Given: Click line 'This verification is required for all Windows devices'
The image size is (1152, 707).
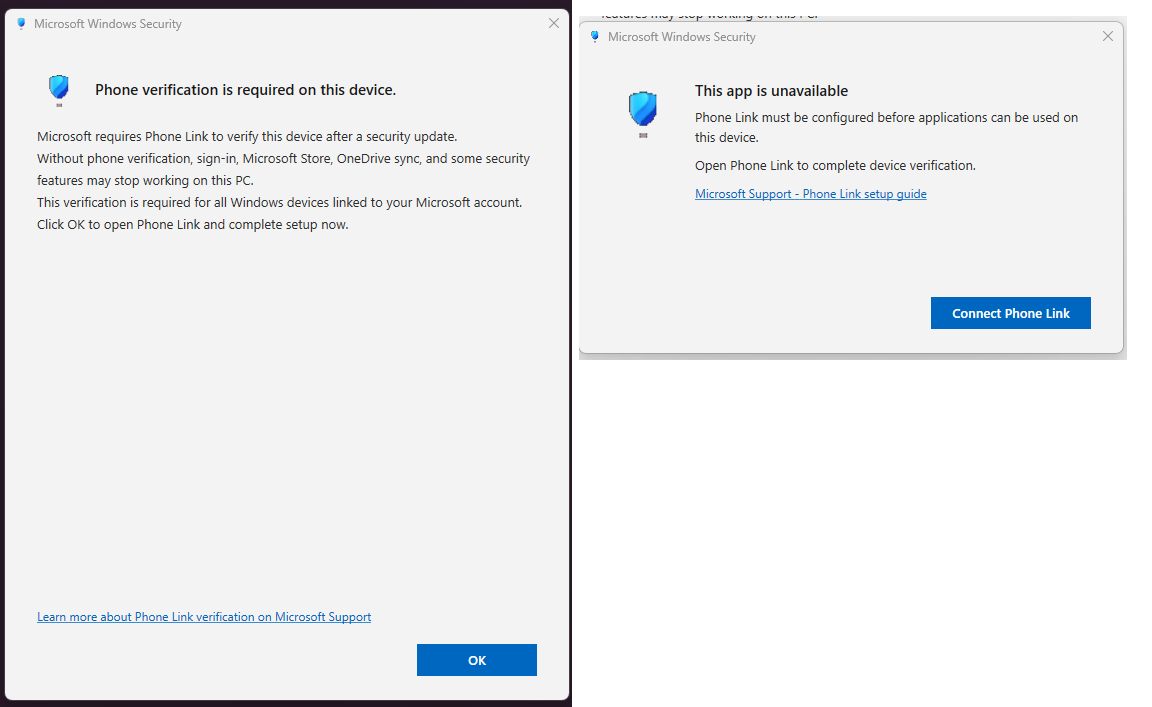Looking at the screenshot, I should (x=279, y=202).
